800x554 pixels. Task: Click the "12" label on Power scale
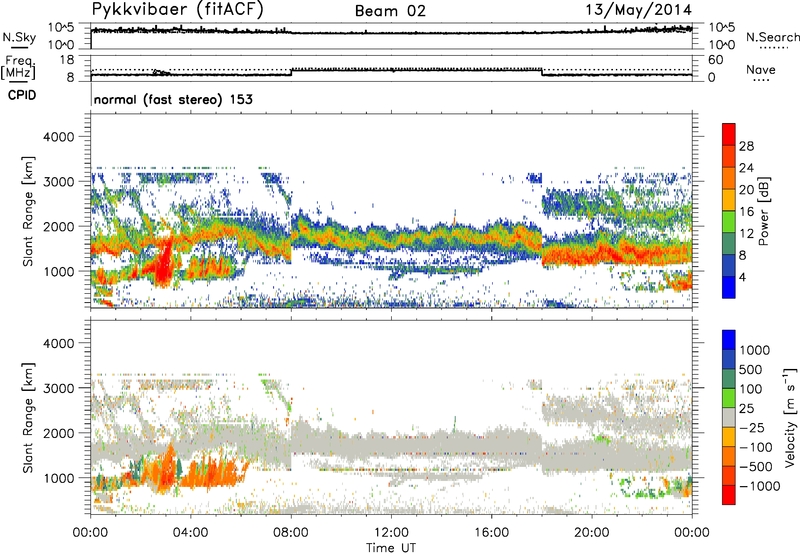tap(746, 233)
